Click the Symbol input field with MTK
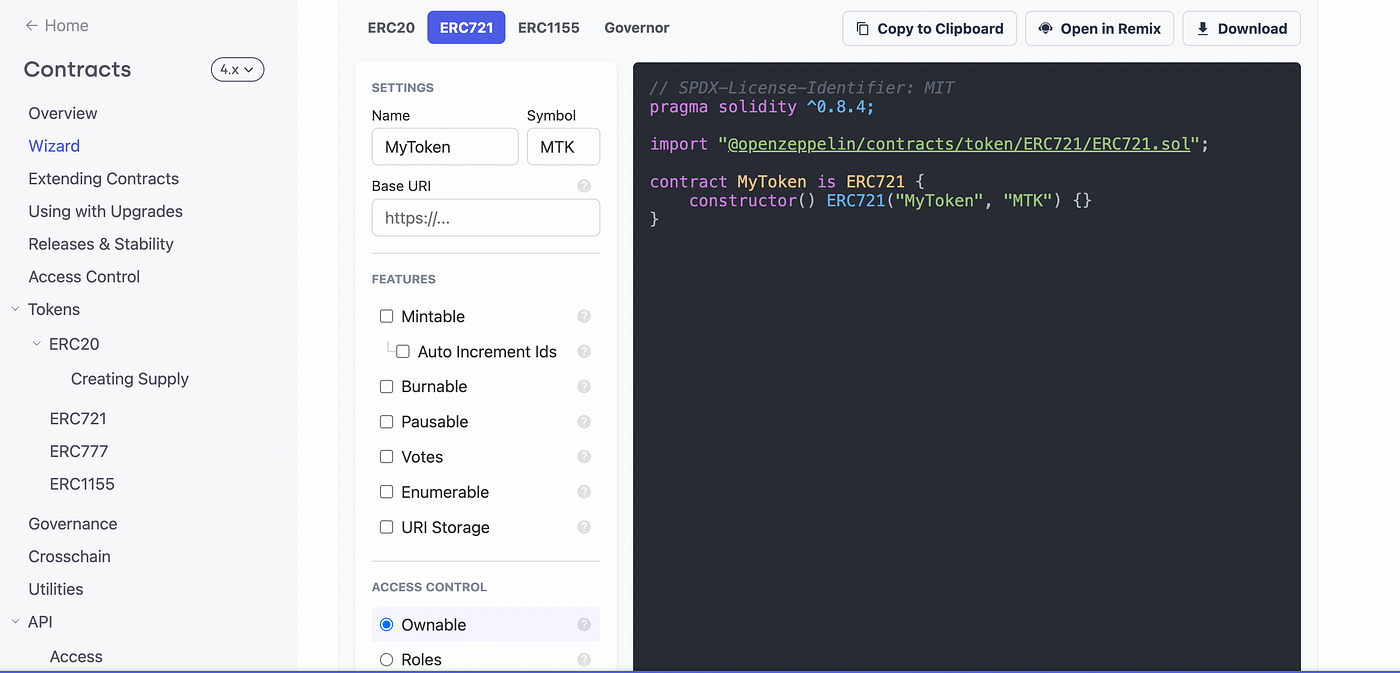1400x673 pixels. (x=563, y=146)
